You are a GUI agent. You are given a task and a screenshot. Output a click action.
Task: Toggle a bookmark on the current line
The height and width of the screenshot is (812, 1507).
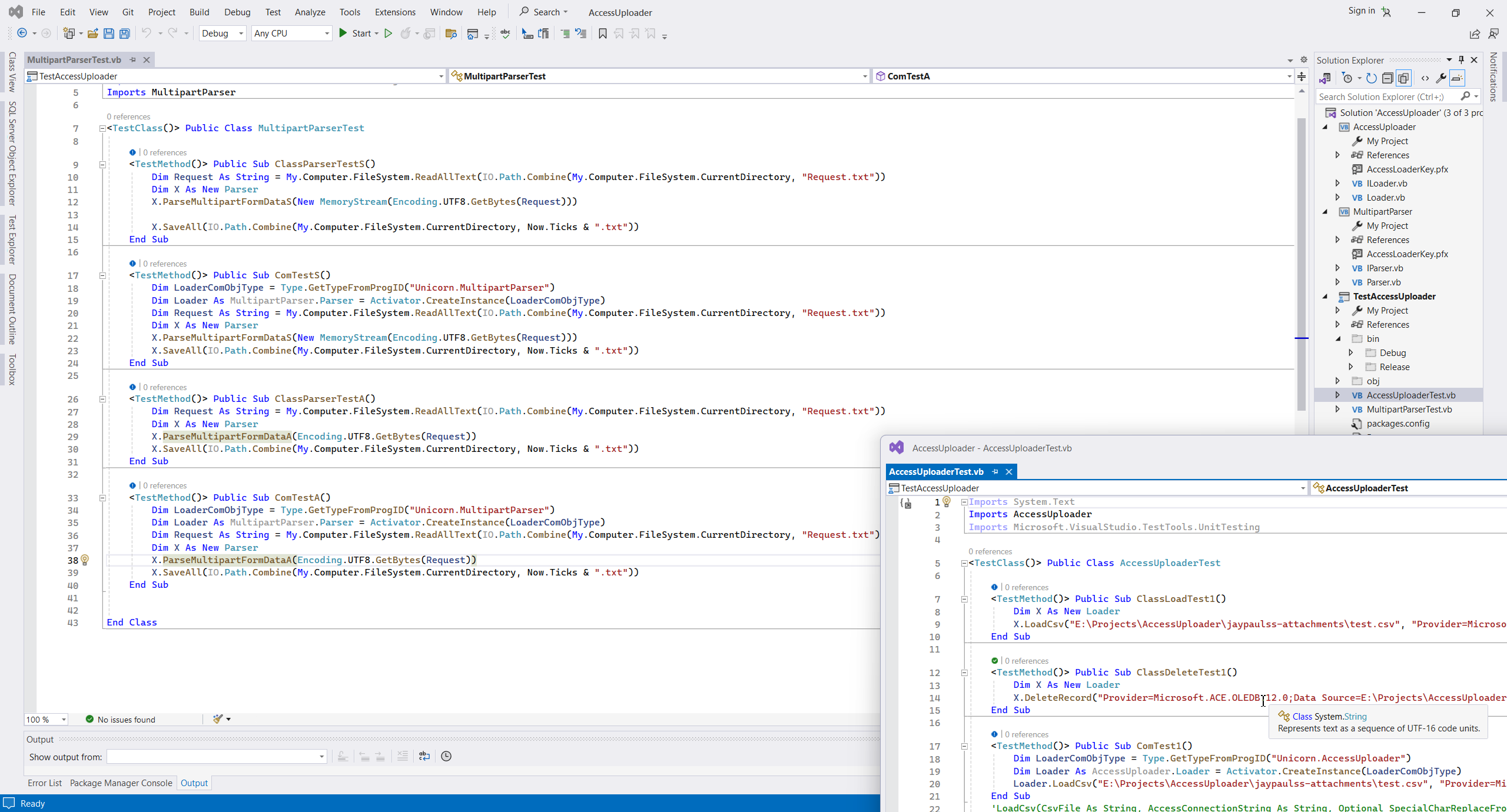(603, 34)
